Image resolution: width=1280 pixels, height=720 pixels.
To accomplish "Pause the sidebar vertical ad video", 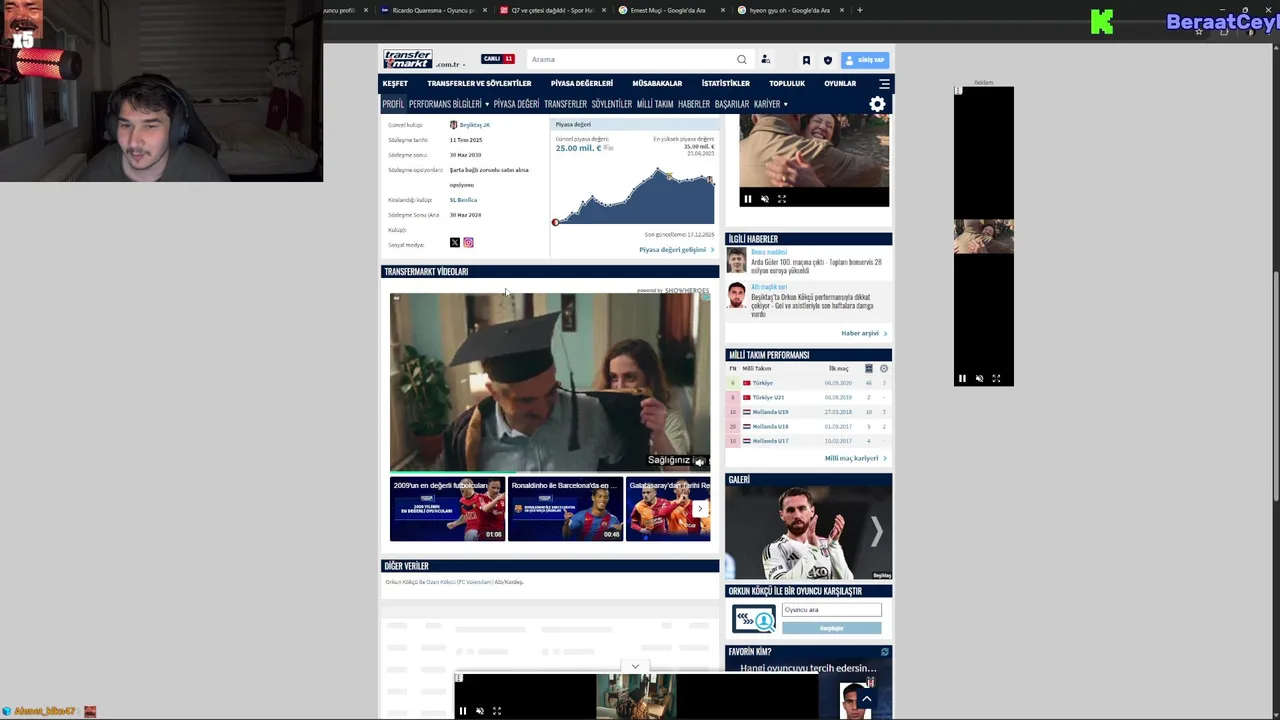I will click(962, 379).
